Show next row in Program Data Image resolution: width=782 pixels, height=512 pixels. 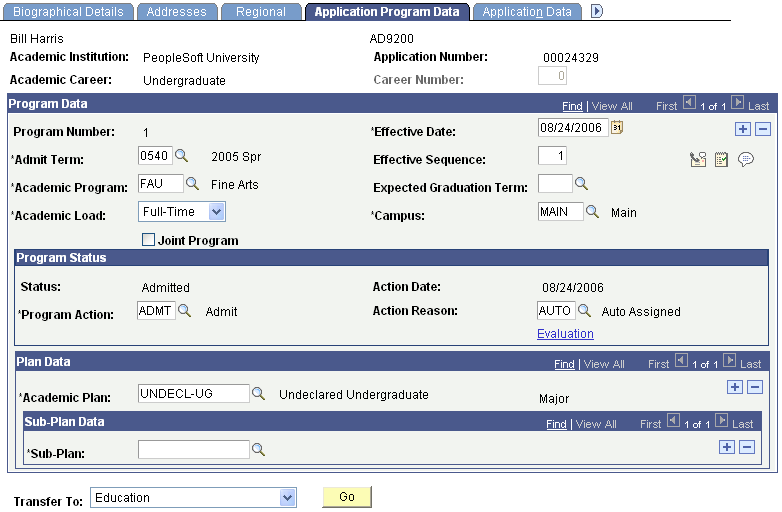[x=738, y=103]
